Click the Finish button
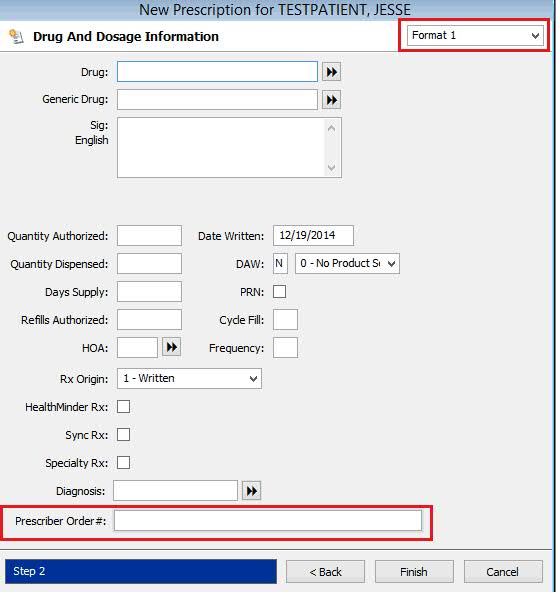 click(x=414, y=572)
